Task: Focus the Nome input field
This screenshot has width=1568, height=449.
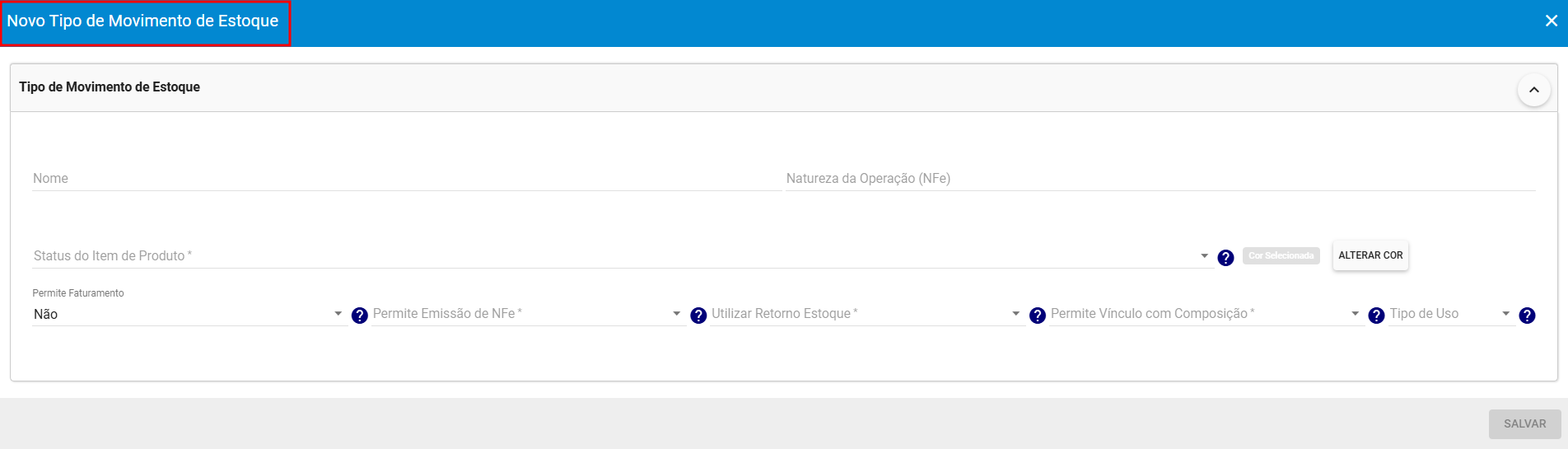Action: point(406,179)
